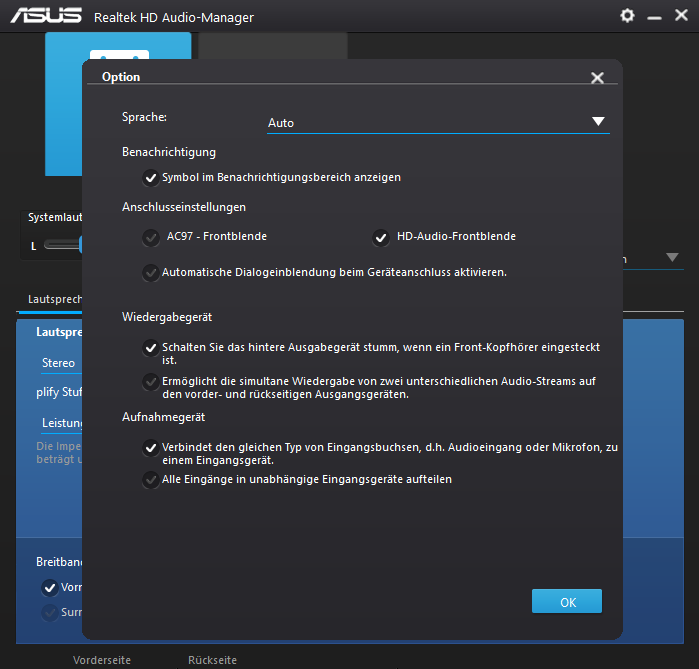
Task: Click the Rückseite label at bottom
Action: (212, 660)
